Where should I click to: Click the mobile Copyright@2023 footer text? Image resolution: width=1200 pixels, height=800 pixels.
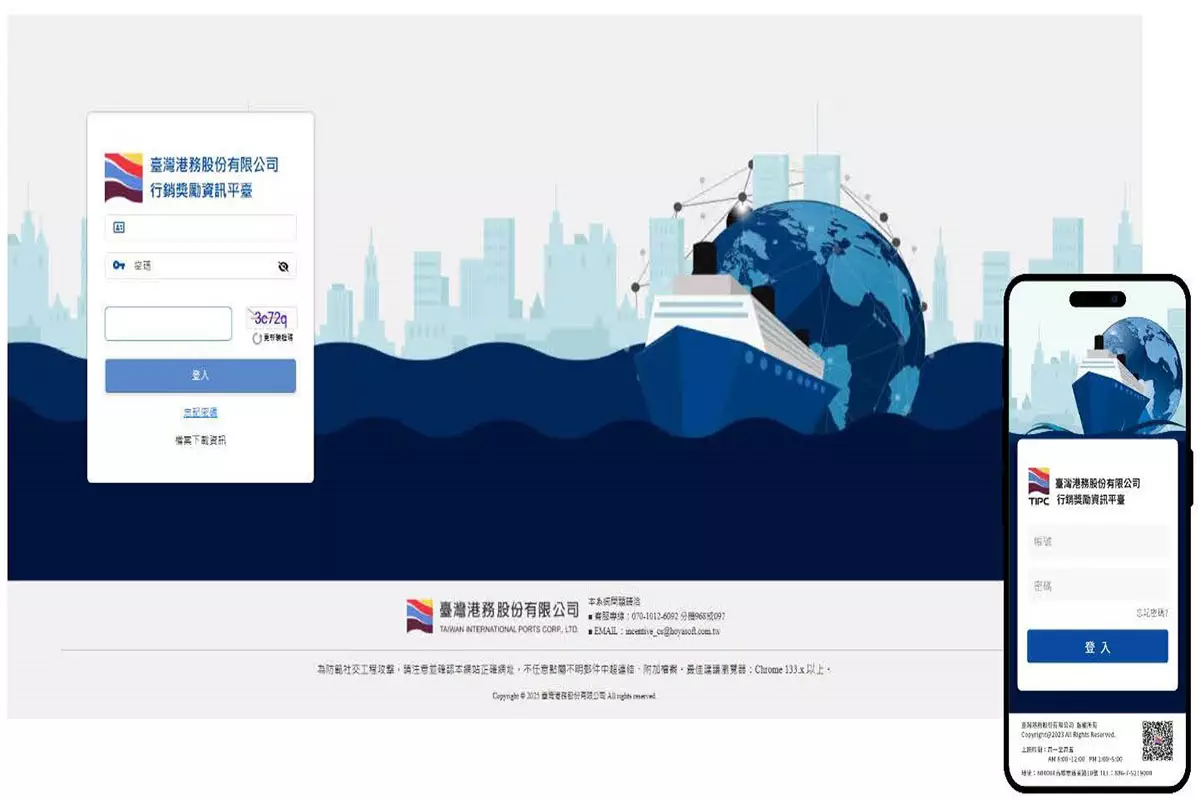pyautogui.click(x=1068, y=734)
